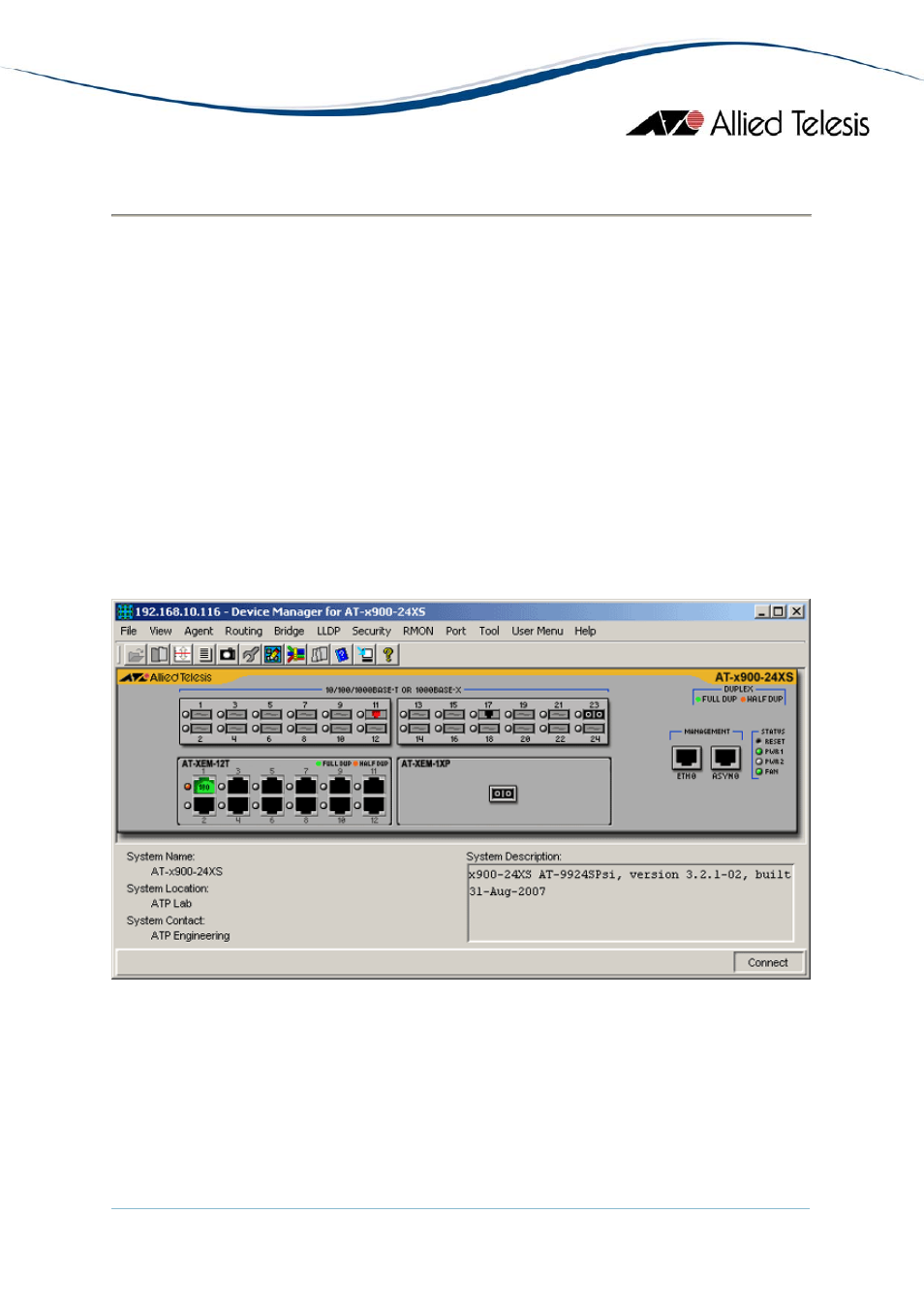This screenshot has width=924, height=1308.
Task: Click the system location ATP Lab
Action: coord(171,904)
